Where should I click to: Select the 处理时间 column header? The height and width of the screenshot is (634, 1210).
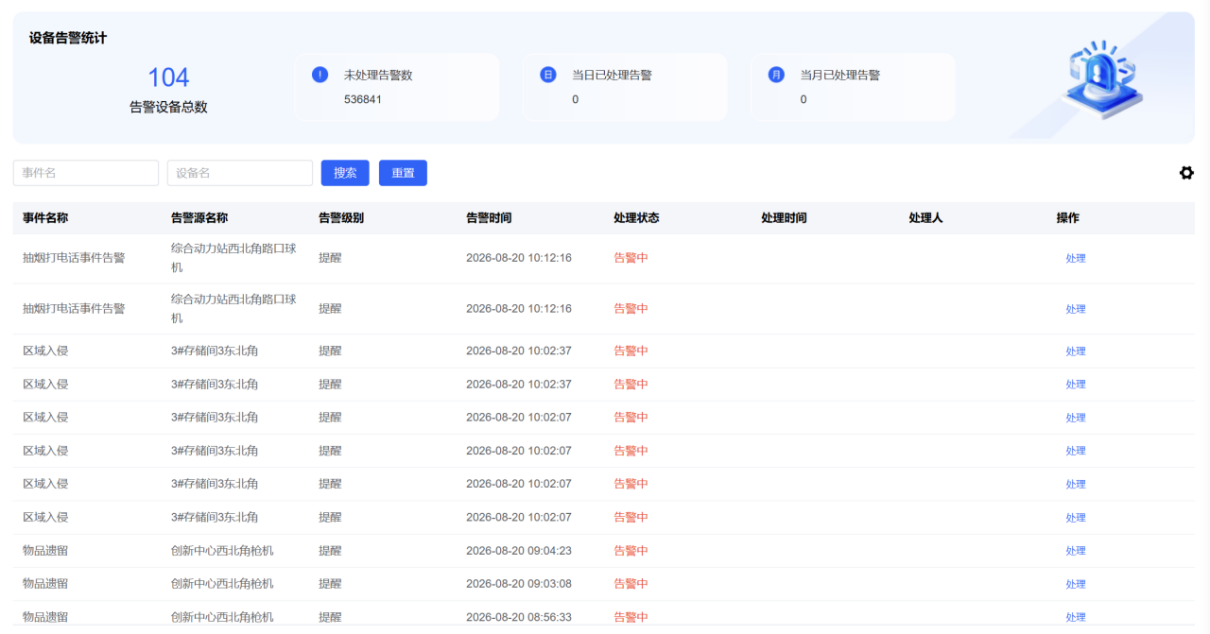pyautogui.click(x=784, y=218)
